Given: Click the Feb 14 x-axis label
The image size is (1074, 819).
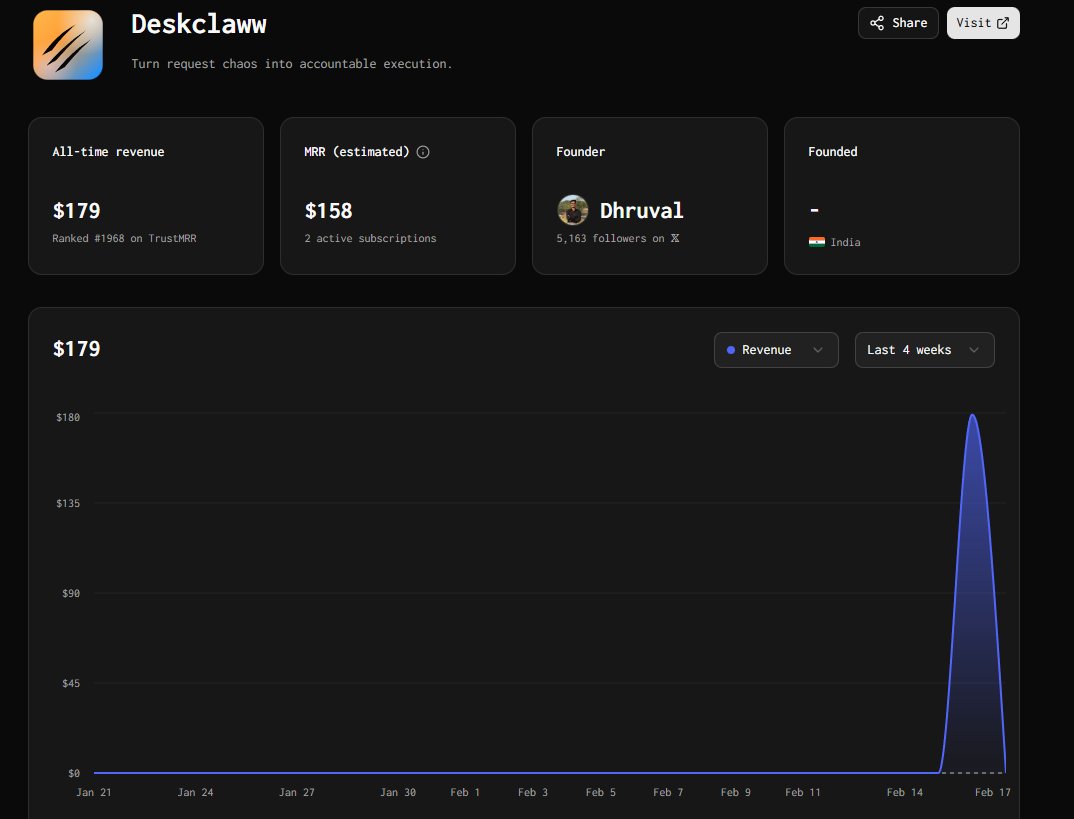Looking at the screenshot, I should 904,792.
